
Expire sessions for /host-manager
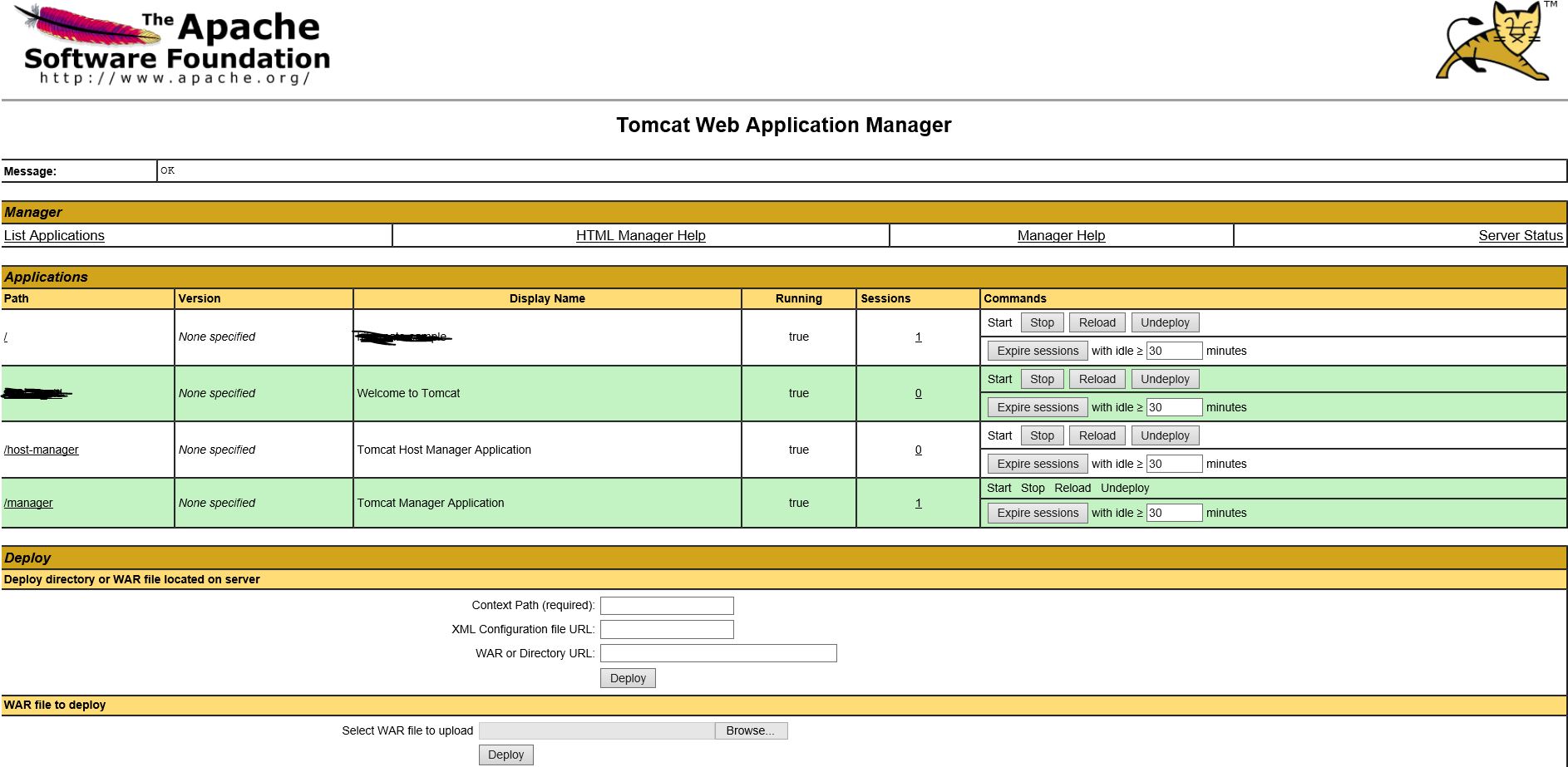point(1038,464)
